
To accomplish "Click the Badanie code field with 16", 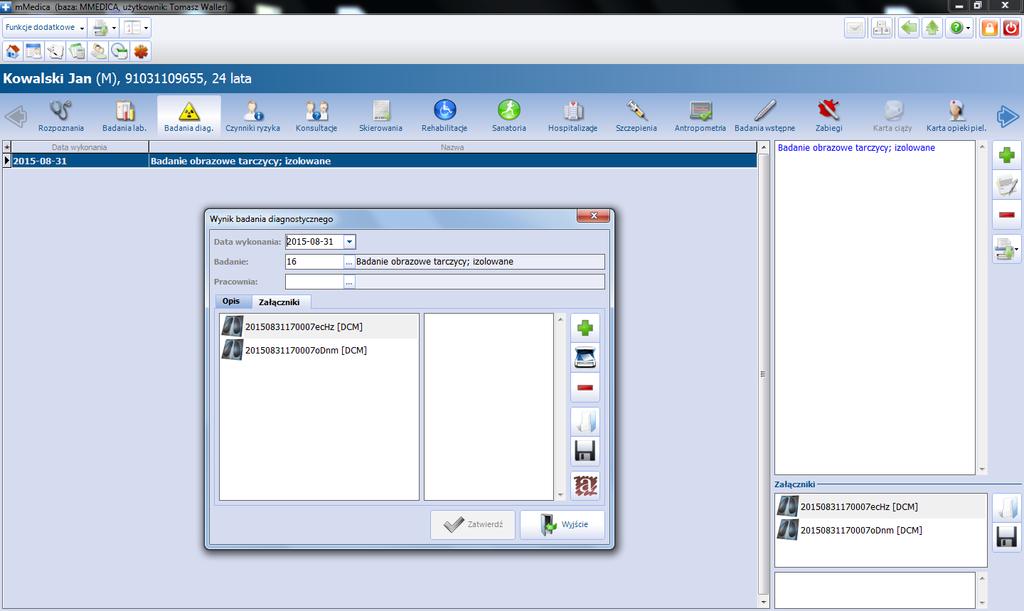I will pyautogui.click(x=315, y=262).
